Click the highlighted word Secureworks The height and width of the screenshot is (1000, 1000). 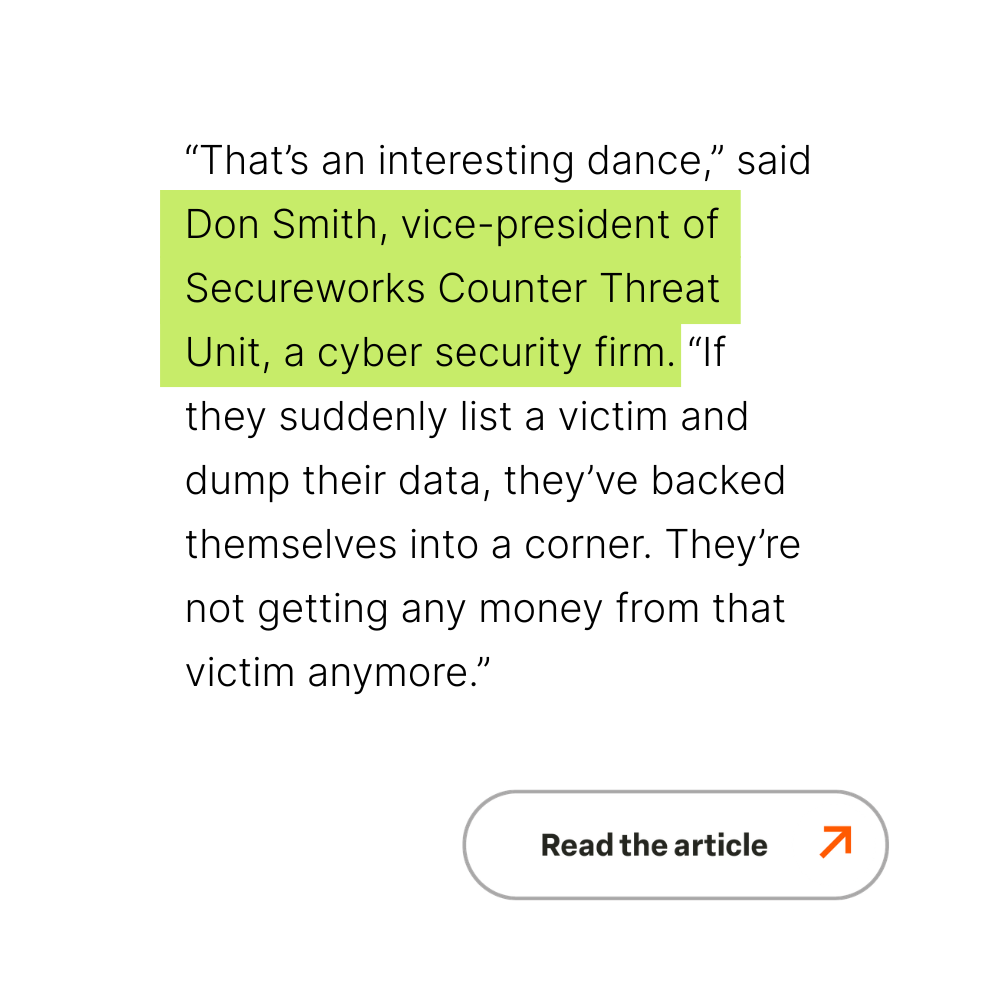(305, 289)
